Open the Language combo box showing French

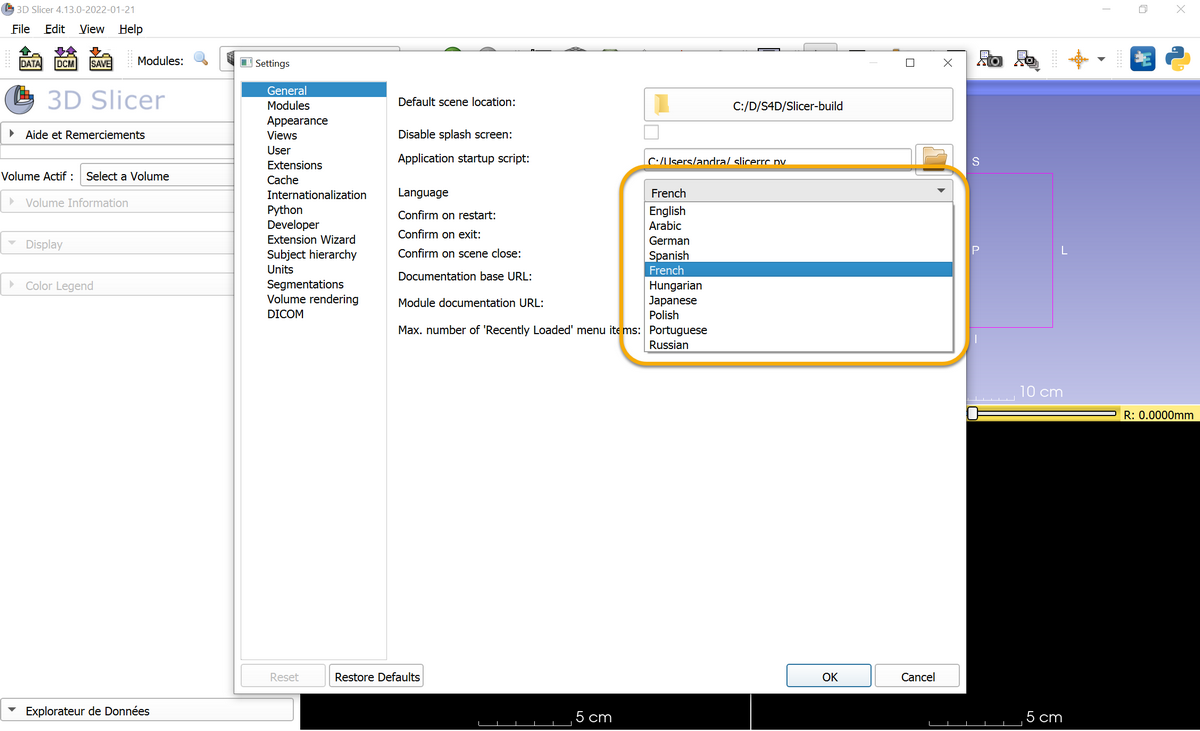[x=798, y=192]
